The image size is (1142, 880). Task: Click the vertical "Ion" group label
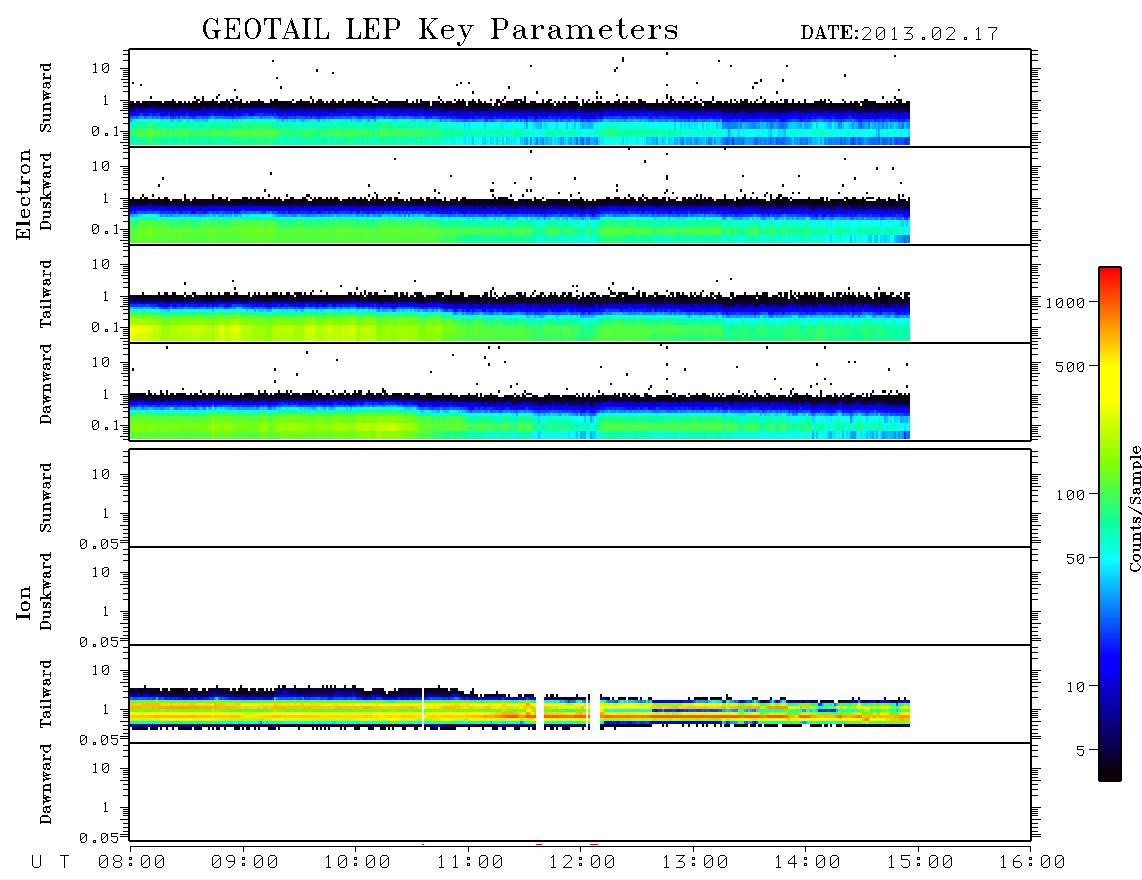pos(24,603)
